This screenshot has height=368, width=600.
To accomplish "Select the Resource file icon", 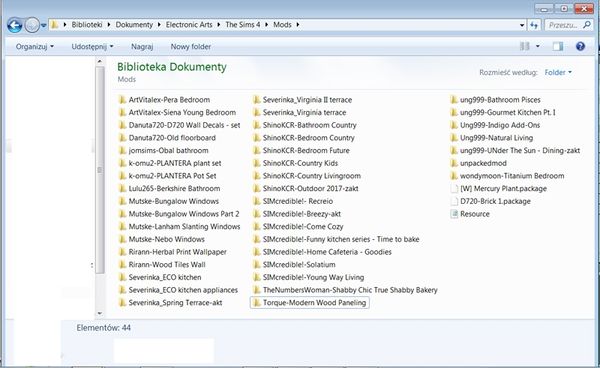I will [454, 214].
